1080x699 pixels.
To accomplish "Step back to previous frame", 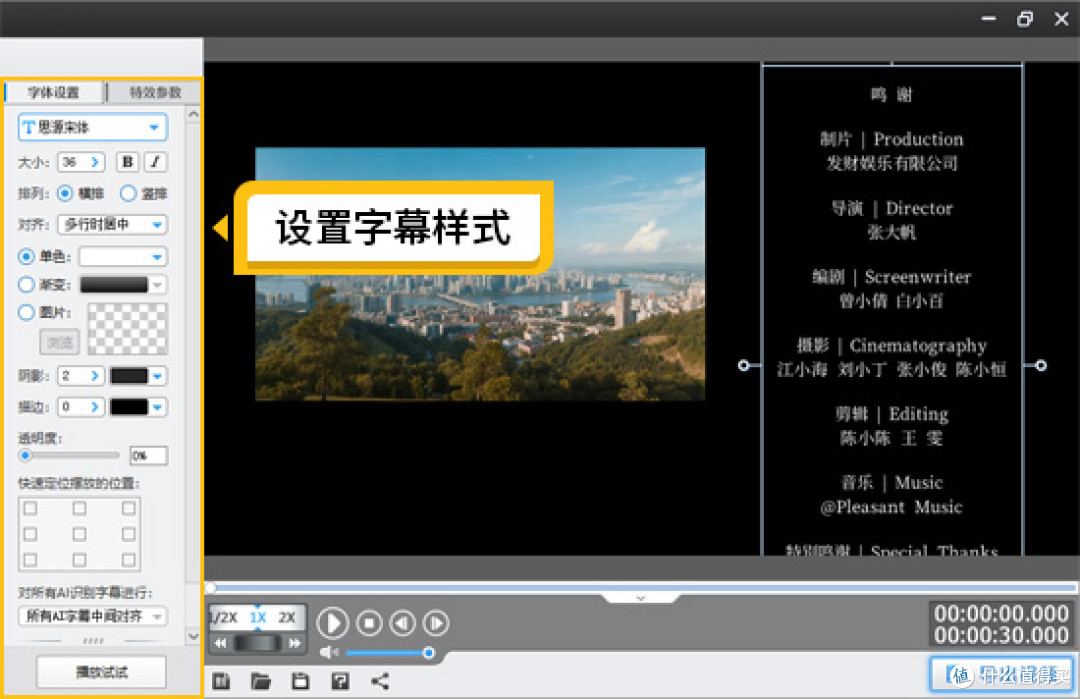I will click(402, 624).
